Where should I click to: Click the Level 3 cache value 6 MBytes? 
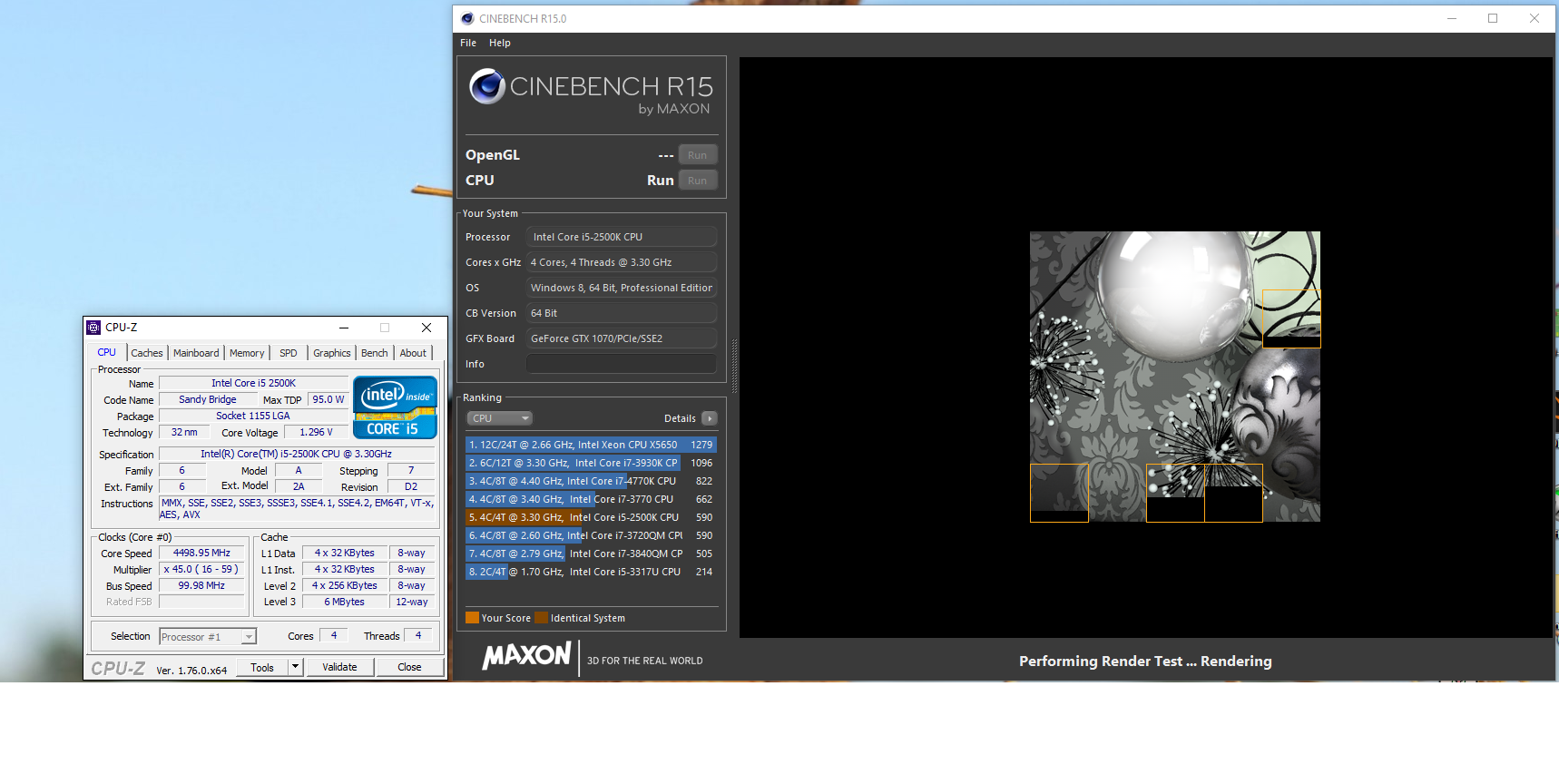[345, 602]
